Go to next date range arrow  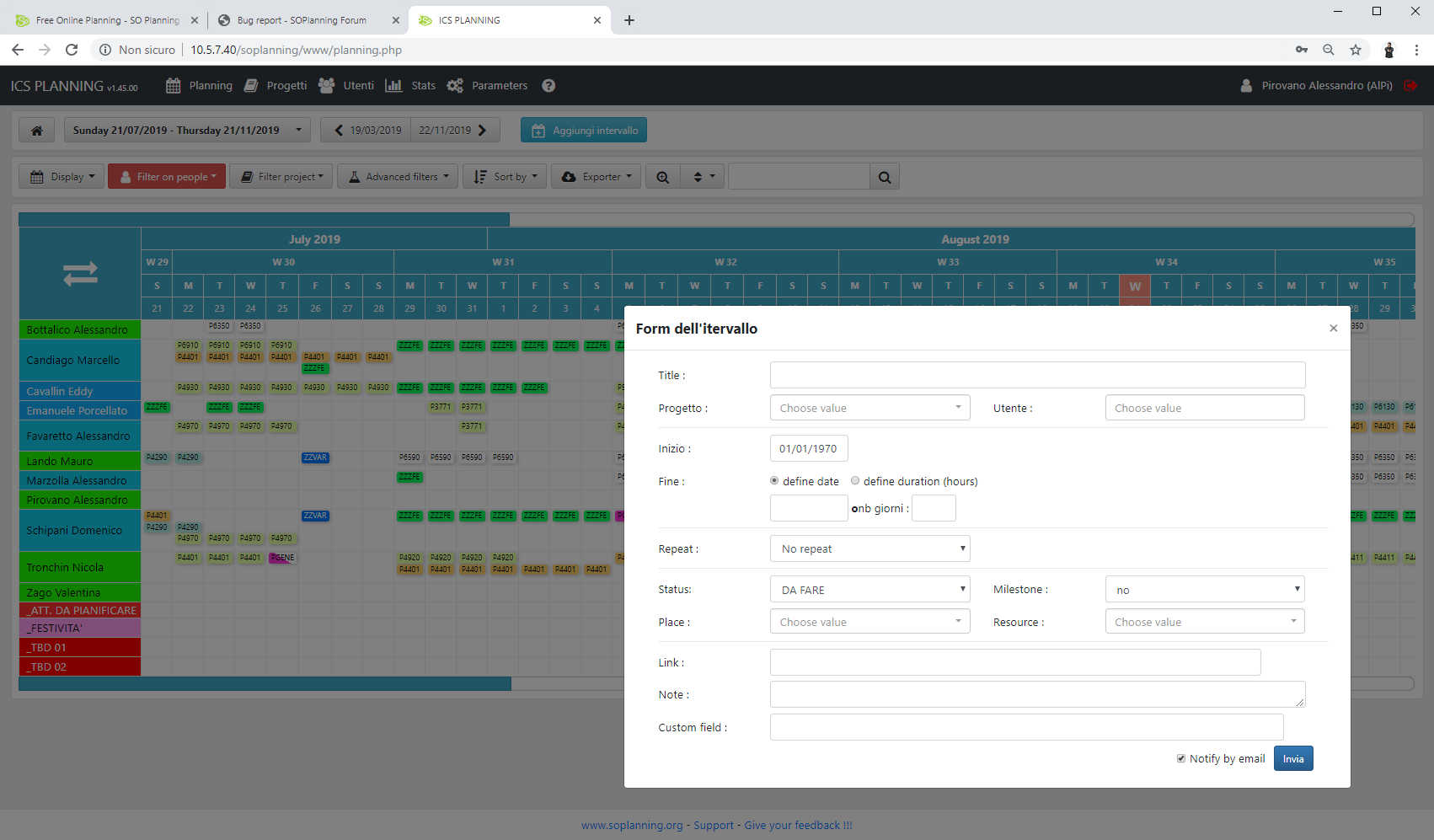coord(483,131)
